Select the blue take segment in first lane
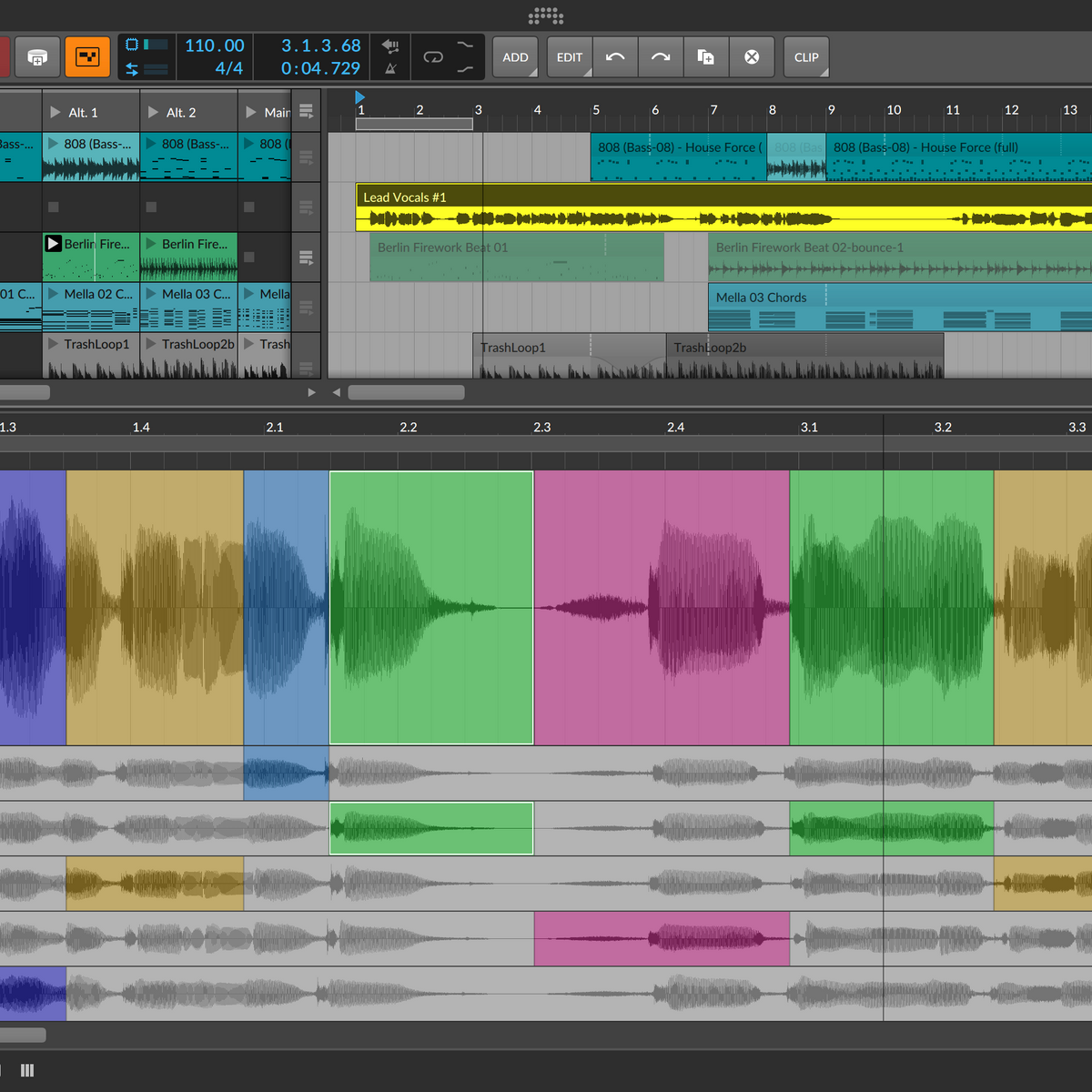 pyautogui.click(x=286, y=773)
